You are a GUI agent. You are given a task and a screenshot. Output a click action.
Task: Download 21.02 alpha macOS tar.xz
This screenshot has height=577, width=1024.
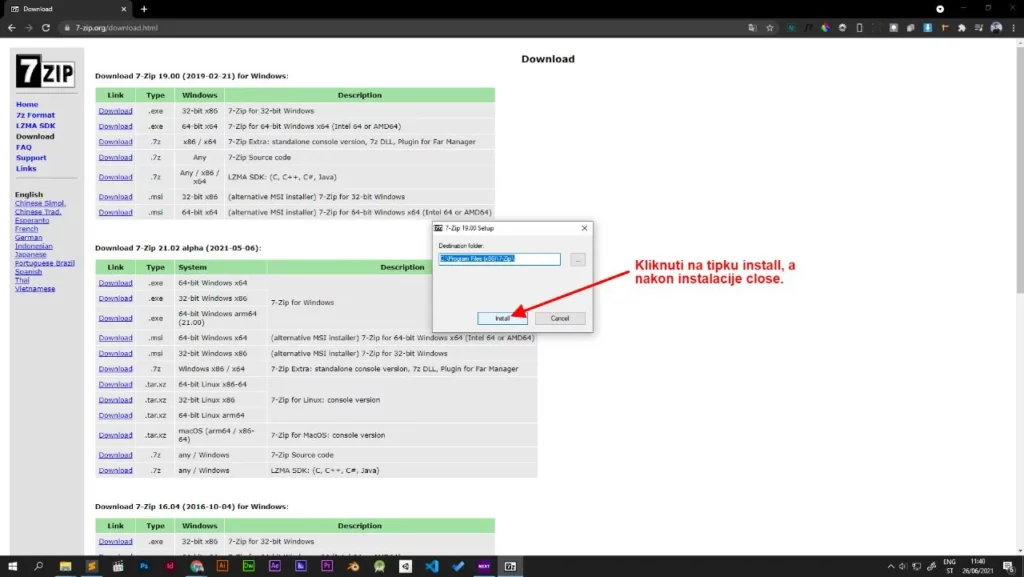tap(115, 435)
